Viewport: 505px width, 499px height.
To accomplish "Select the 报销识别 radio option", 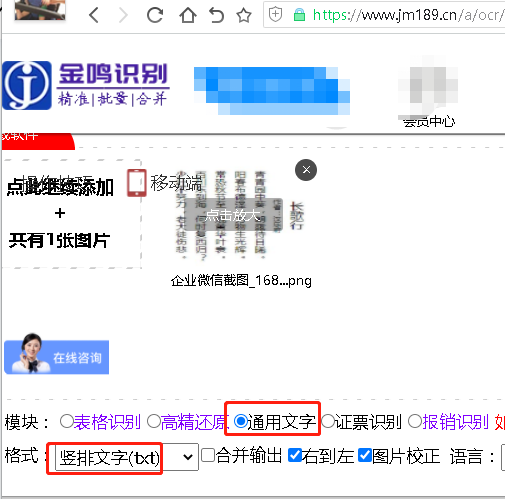I will (x=415, y=421).
